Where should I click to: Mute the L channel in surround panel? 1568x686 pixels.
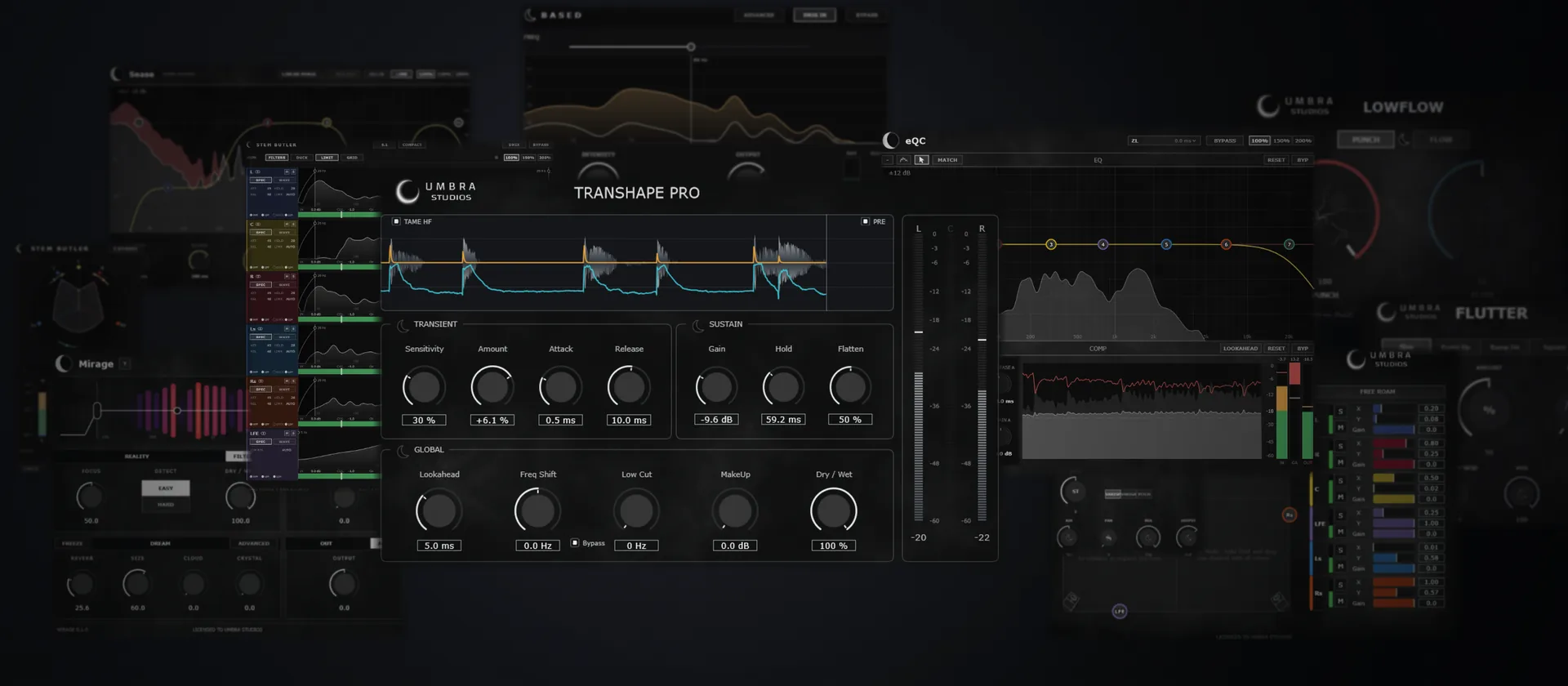coord(1340,427)
